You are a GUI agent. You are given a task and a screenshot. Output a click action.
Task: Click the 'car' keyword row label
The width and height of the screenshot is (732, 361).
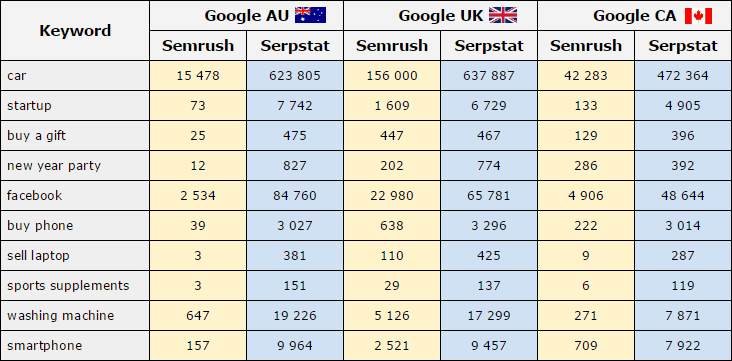coord(75,76)
